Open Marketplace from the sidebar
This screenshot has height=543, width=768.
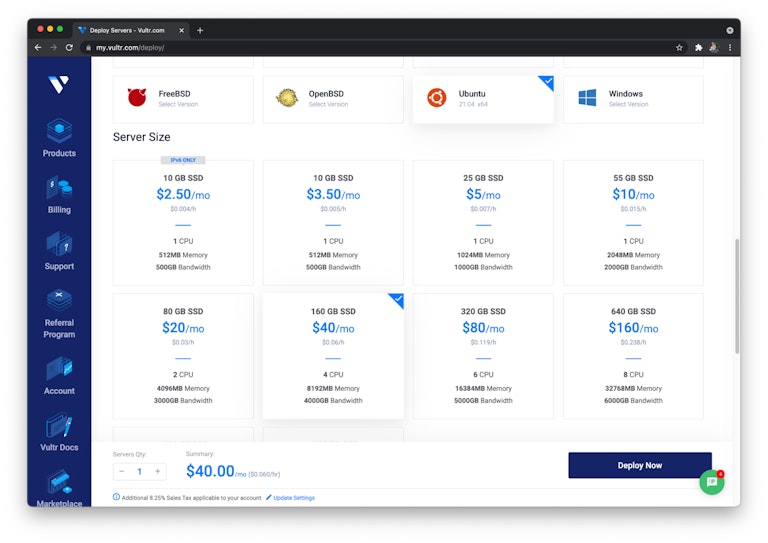59,488
